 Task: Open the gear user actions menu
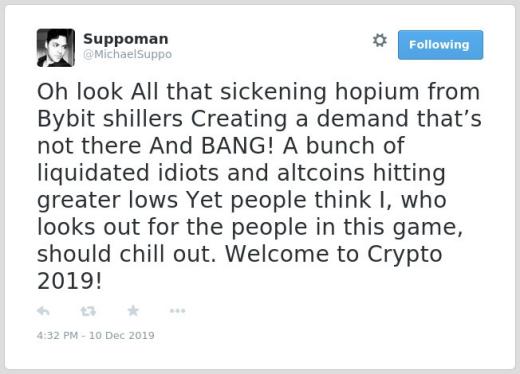[380, 40]
